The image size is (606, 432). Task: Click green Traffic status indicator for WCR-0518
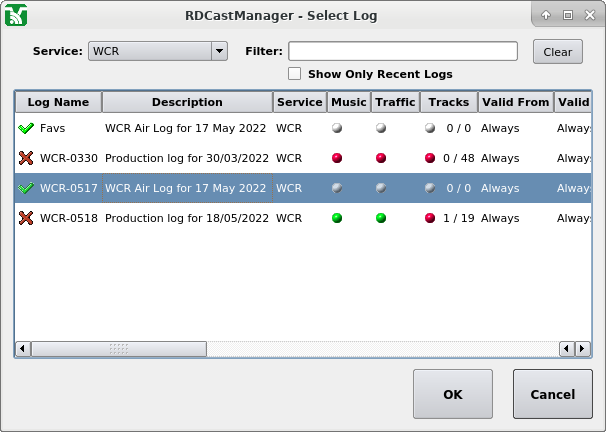pyautogui.click(x=381, y=218)
